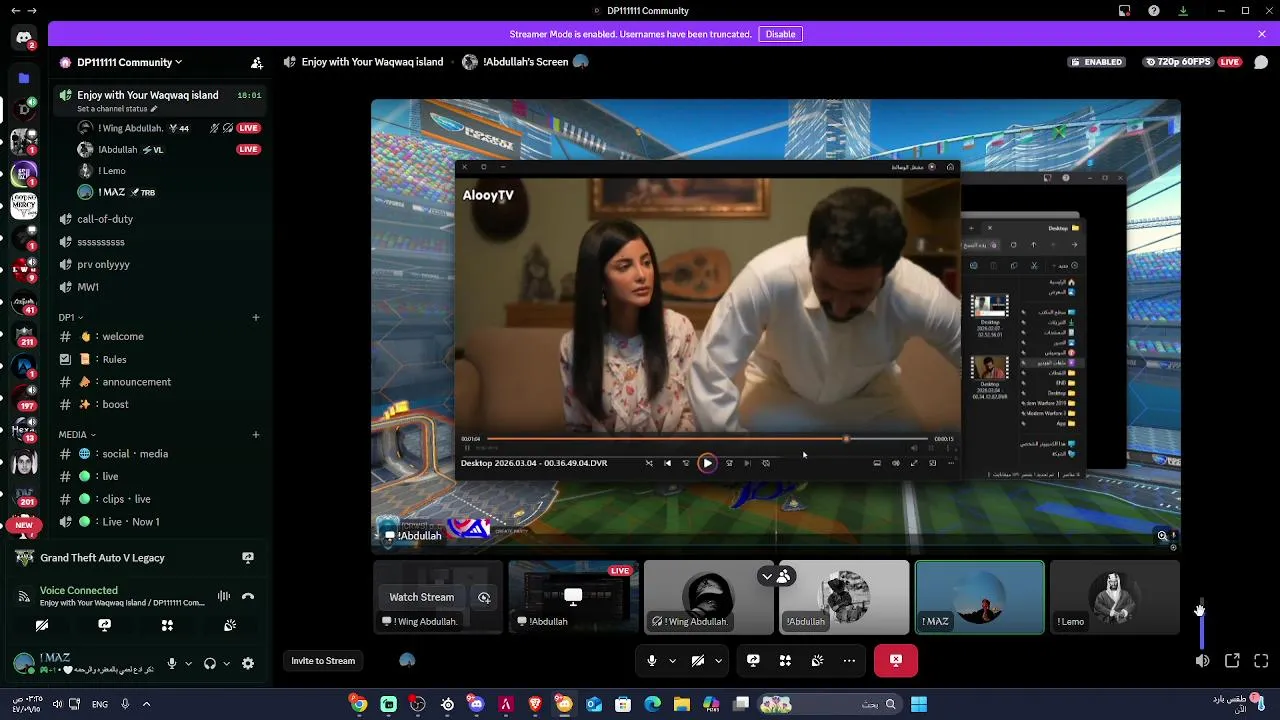
Task: Open the social · media channel
Action: (x=160, y=454)
